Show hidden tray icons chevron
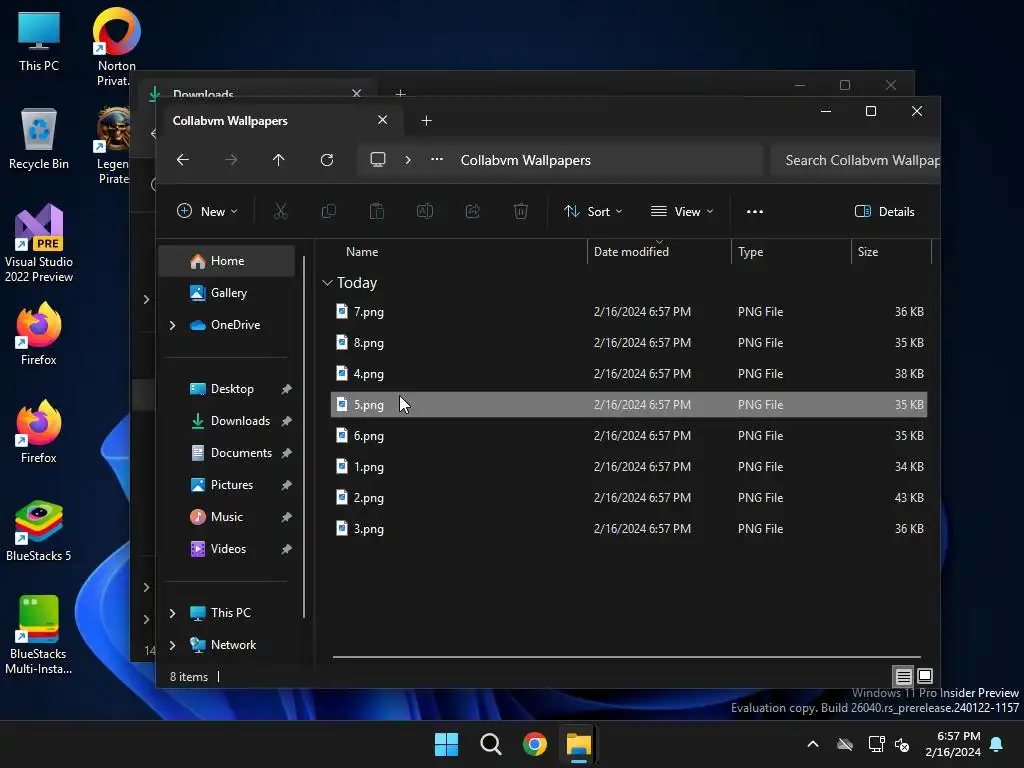The image size is (1024, 768). point(813,744)
